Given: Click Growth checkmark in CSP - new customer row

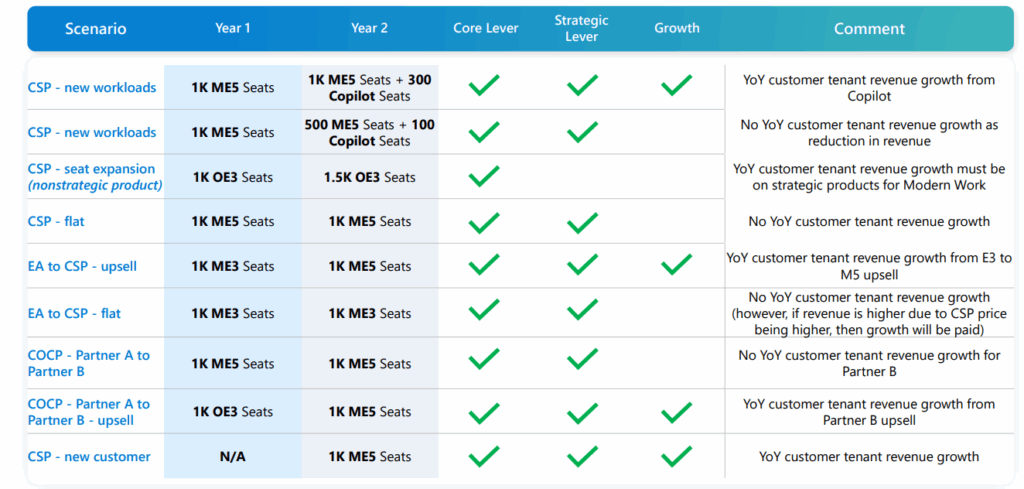Looking at the screenshot, I should click(676, 456).
